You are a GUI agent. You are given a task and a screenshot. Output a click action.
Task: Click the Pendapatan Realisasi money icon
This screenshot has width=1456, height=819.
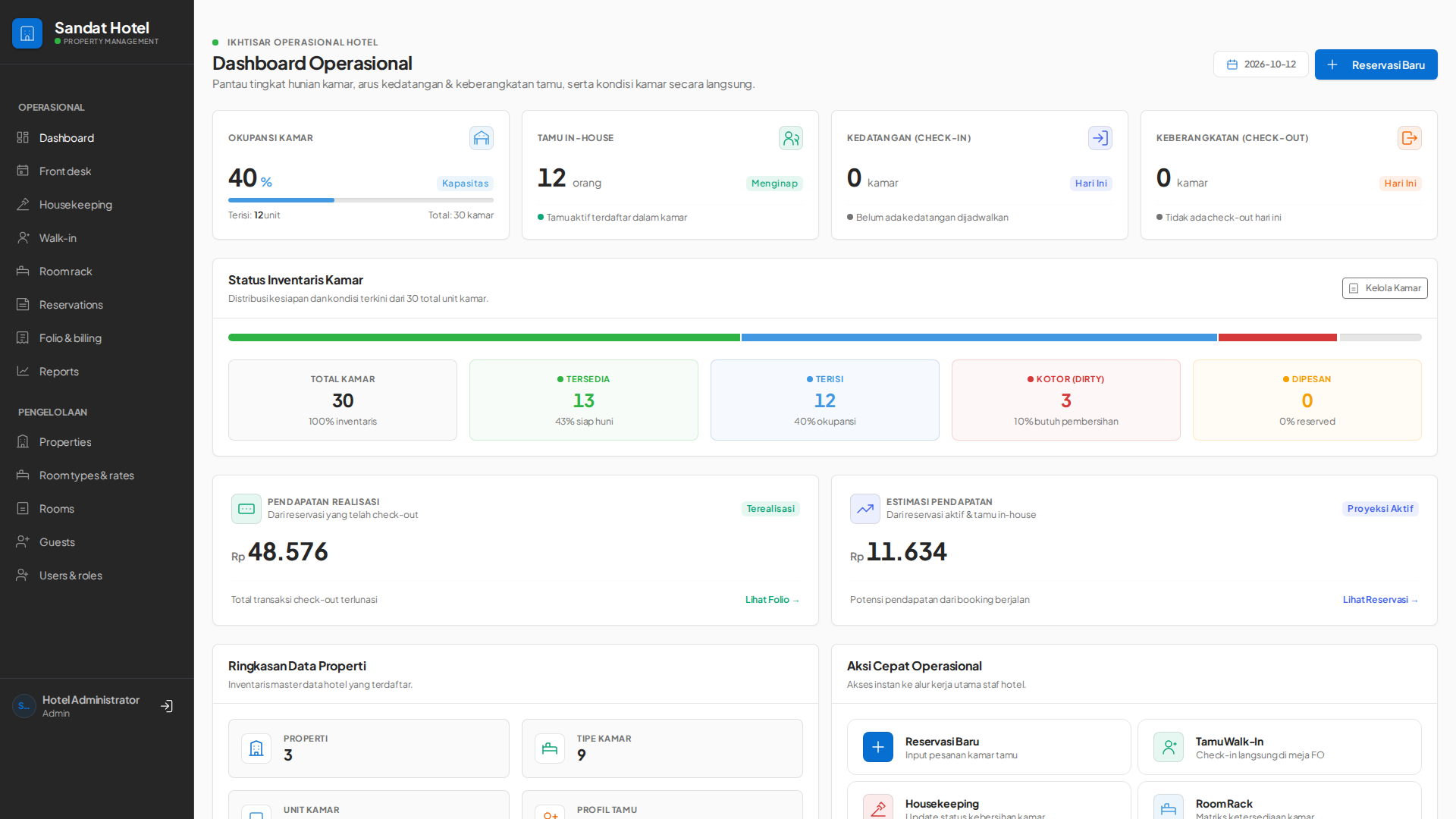click(x=246, y=509)
